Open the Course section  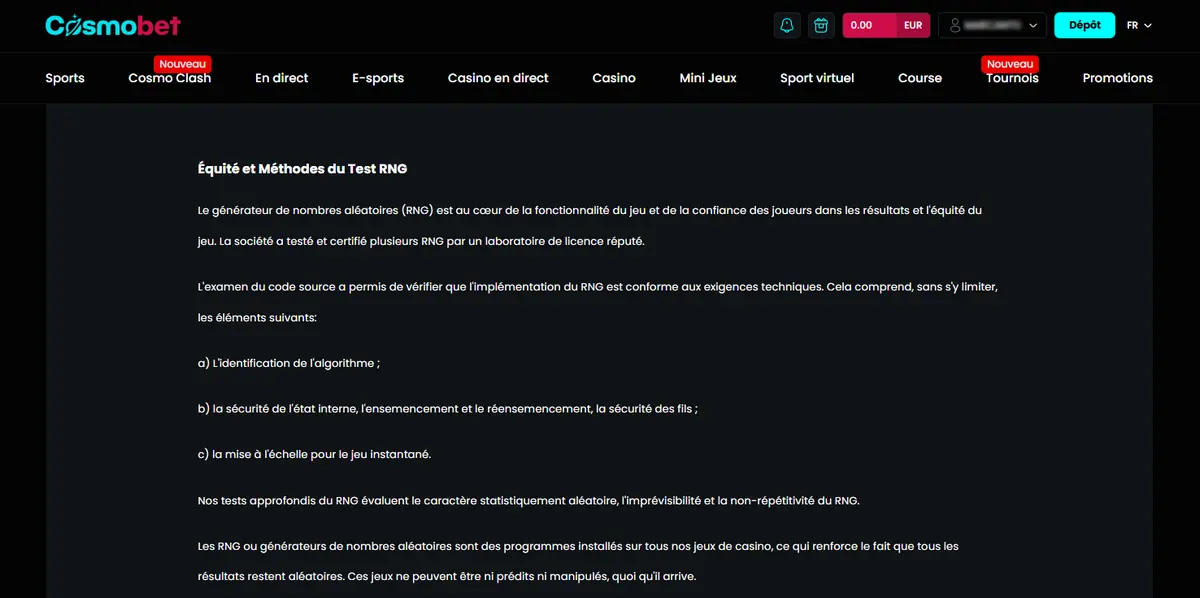point(920,78)
